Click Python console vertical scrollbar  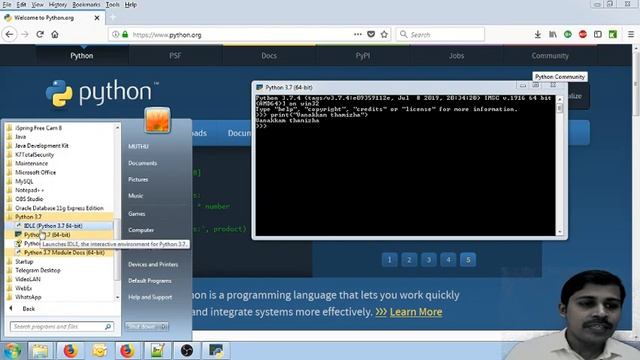click(x=560, y=165)
